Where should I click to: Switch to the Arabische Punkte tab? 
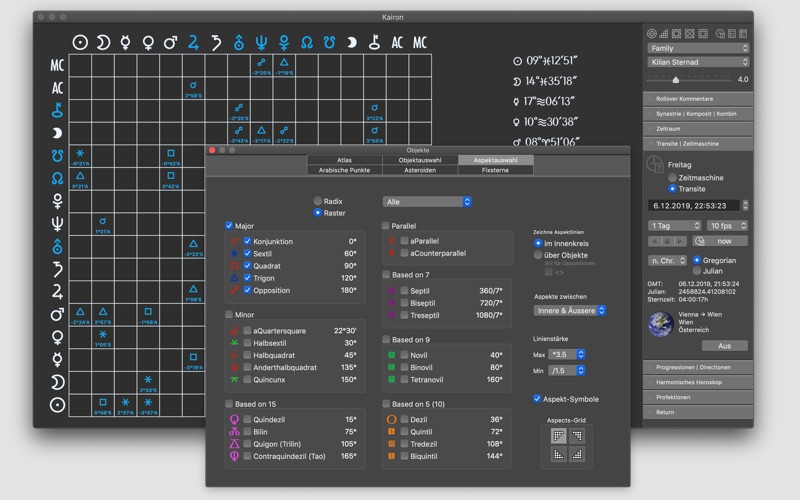coord(344,170)
